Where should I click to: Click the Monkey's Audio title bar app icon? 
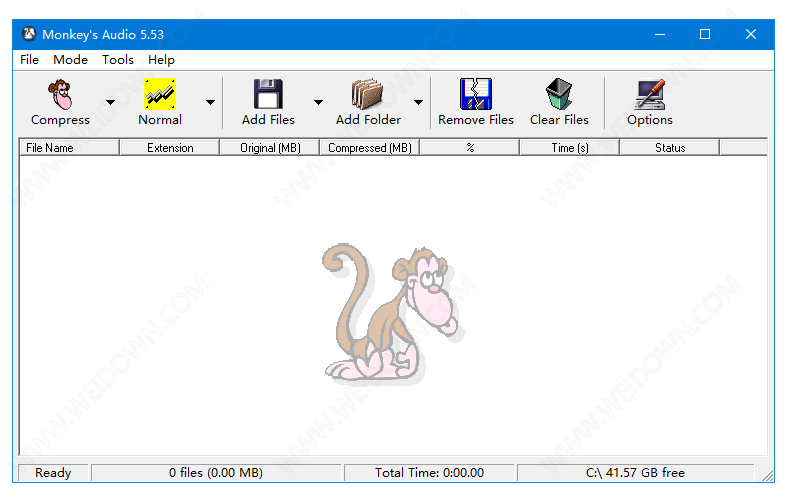29,34
